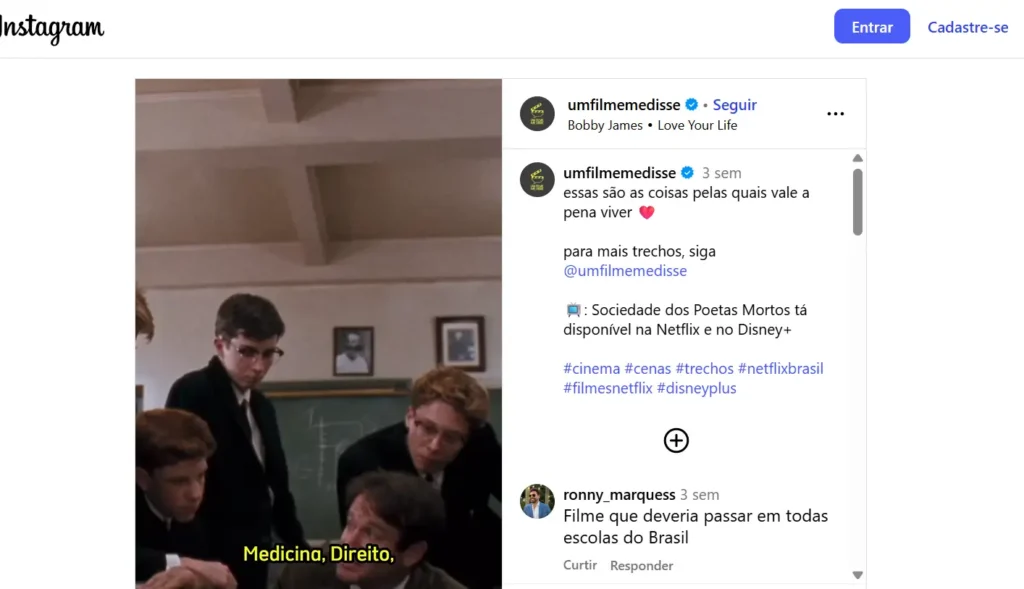Click the umfilmemedisse header profile avatar

537,114
